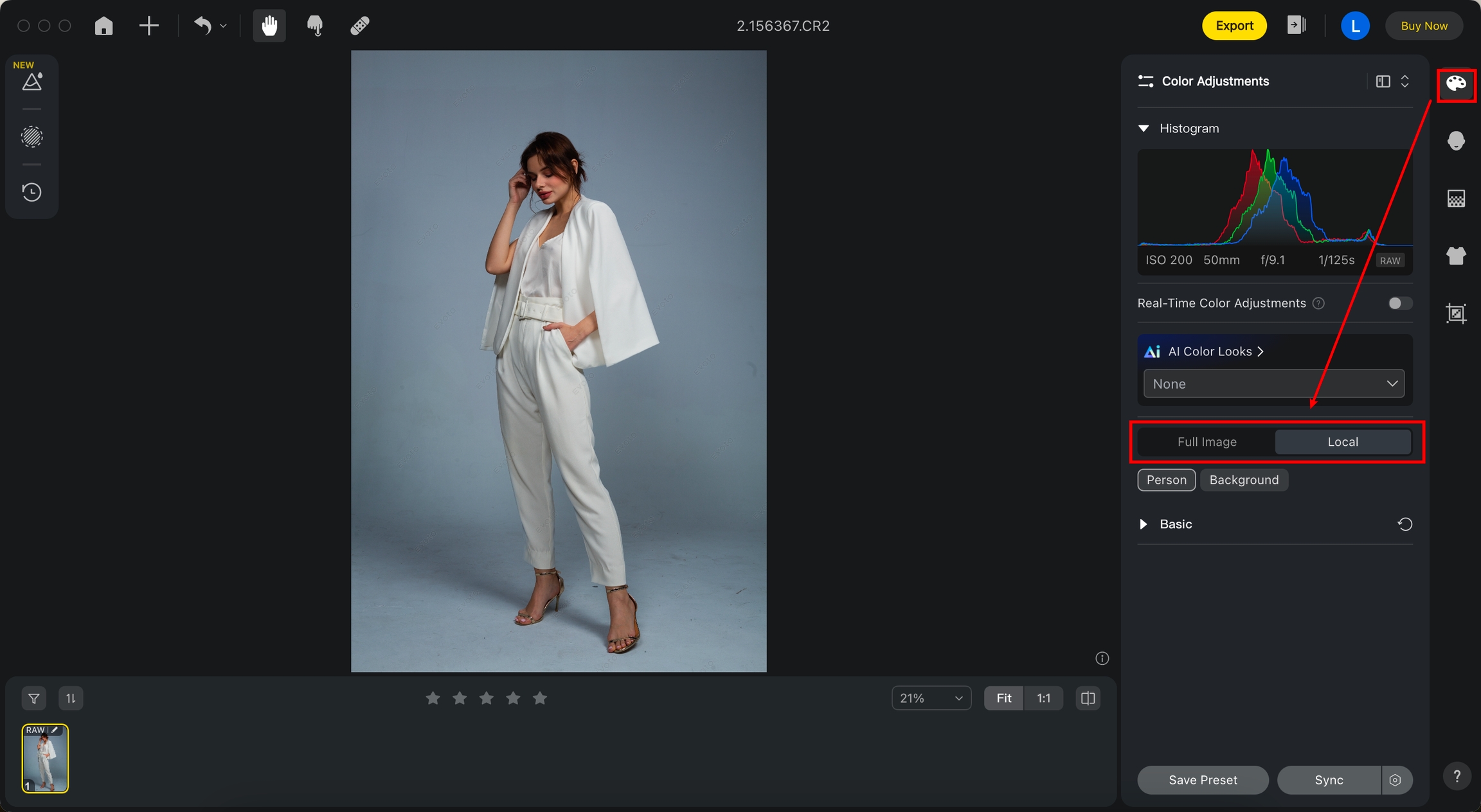1481x812 pixels.
Task: Toggle Real-Time Color Adjustments switch
Action: pos(1399,303)
